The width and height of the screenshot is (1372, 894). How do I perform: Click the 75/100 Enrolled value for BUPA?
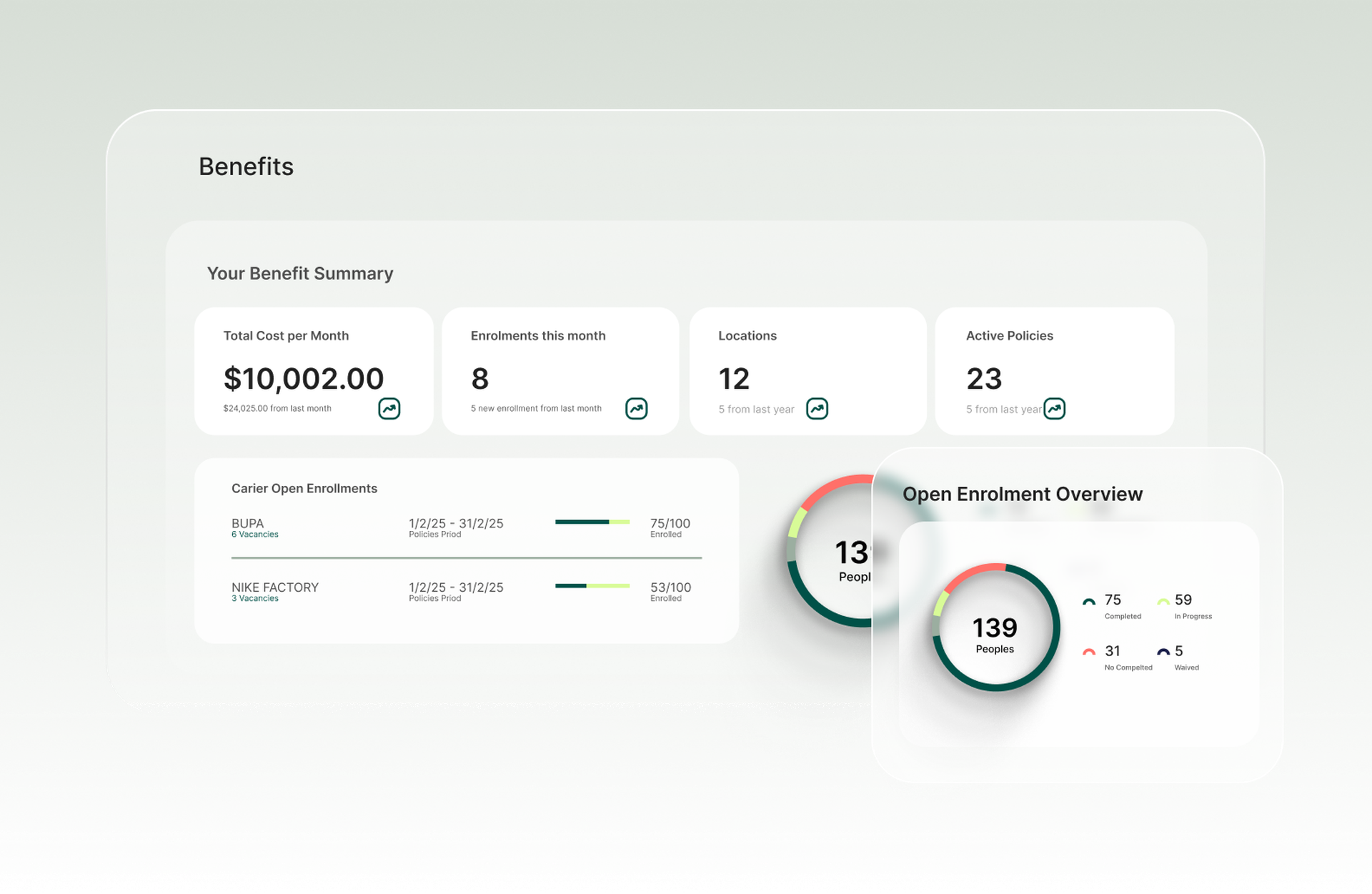coord(670,524)
